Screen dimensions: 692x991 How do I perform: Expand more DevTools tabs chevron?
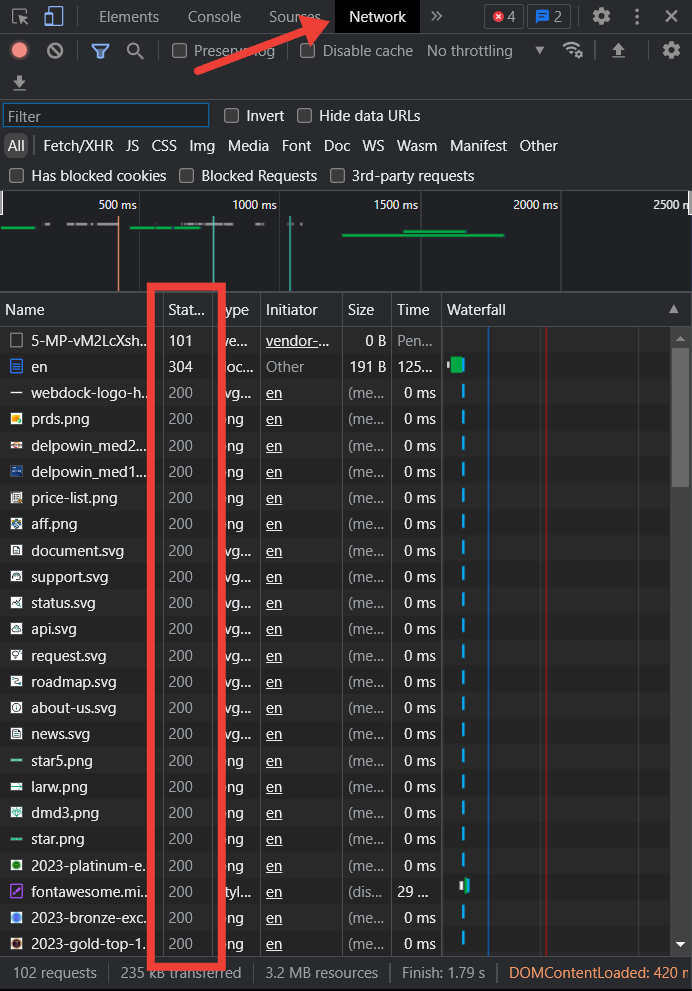click(436, 16)
